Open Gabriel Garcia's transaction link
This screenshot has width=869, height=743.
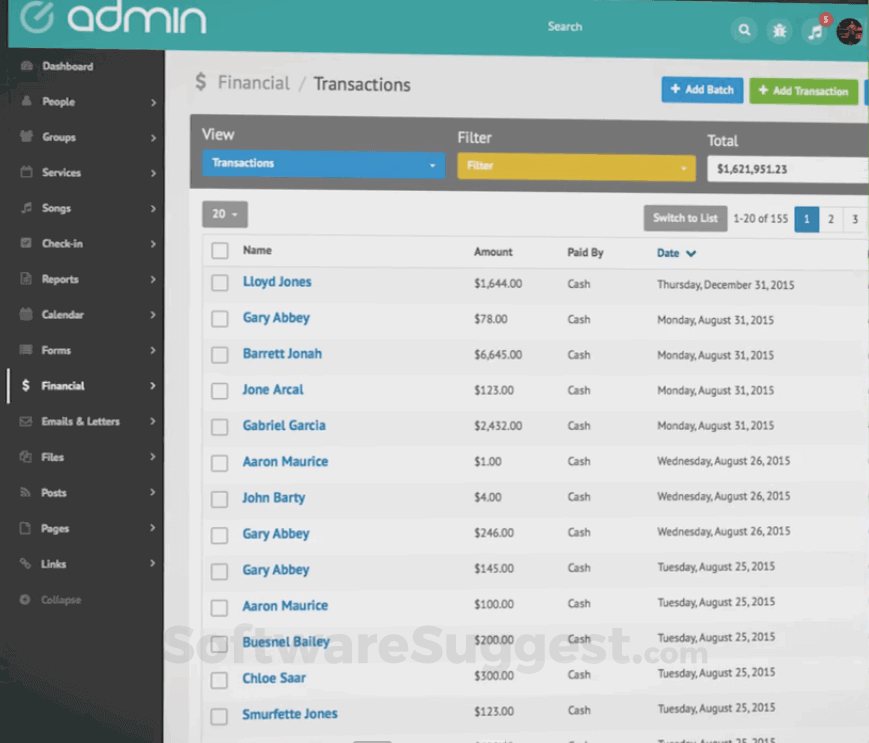[x=284, y=425]
